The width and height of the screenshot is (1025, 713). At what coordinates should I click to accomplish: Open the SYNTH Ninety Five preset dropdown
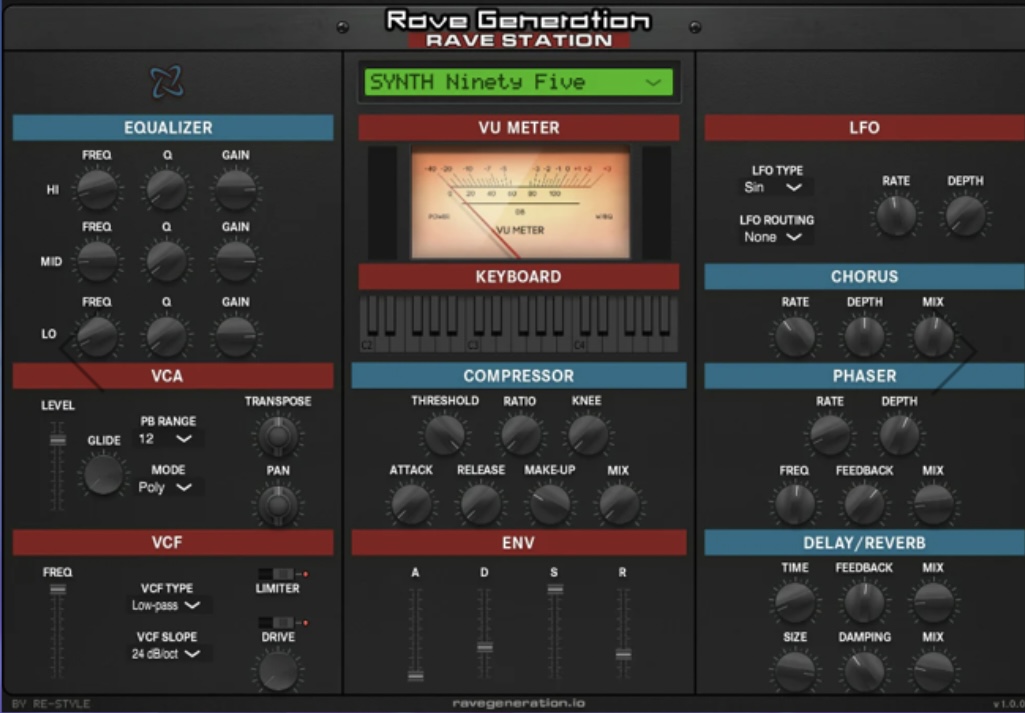point(518,82)
